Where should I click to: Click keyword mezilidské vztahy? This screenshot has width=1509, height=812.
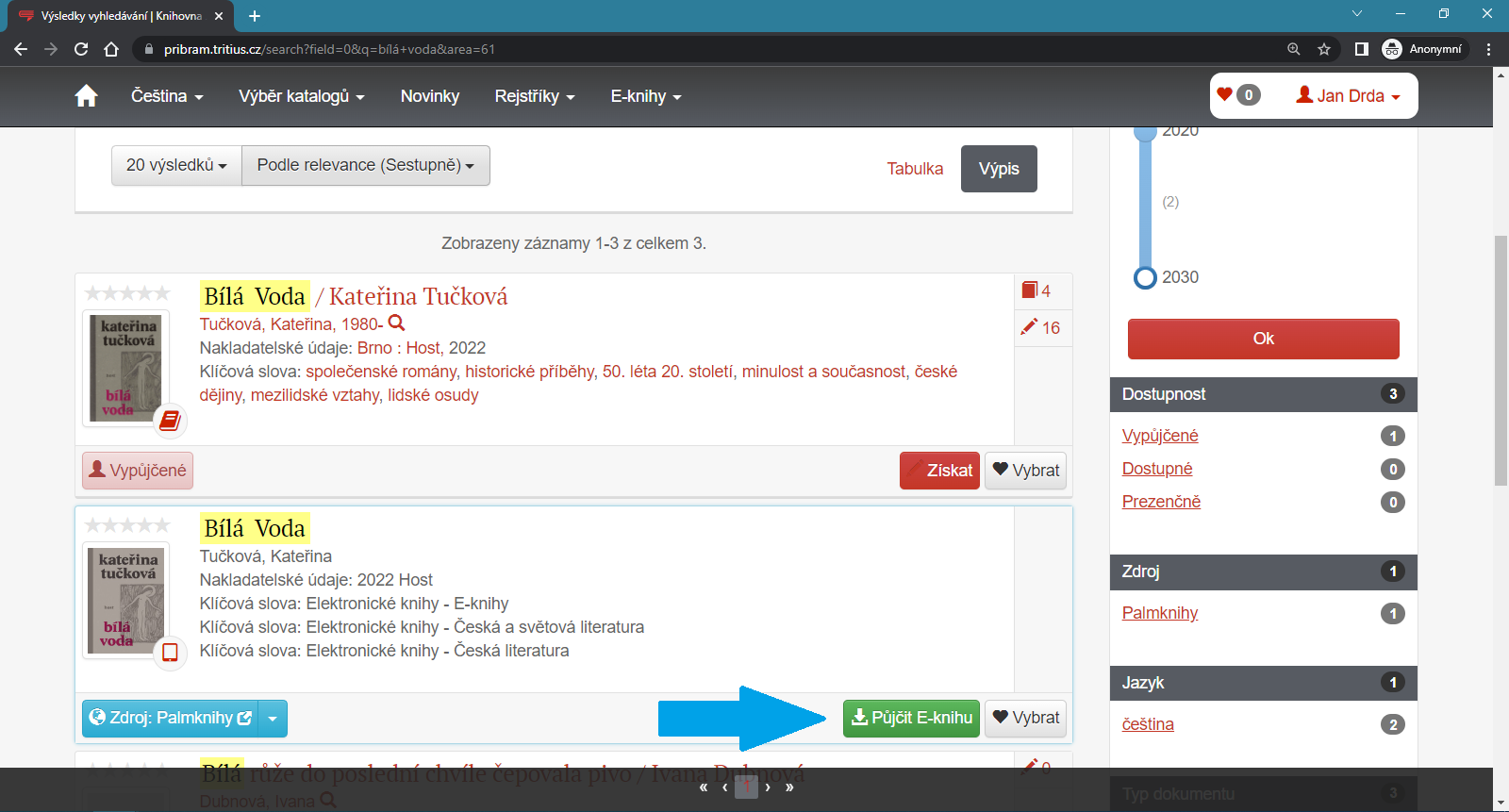pos(315,395)
